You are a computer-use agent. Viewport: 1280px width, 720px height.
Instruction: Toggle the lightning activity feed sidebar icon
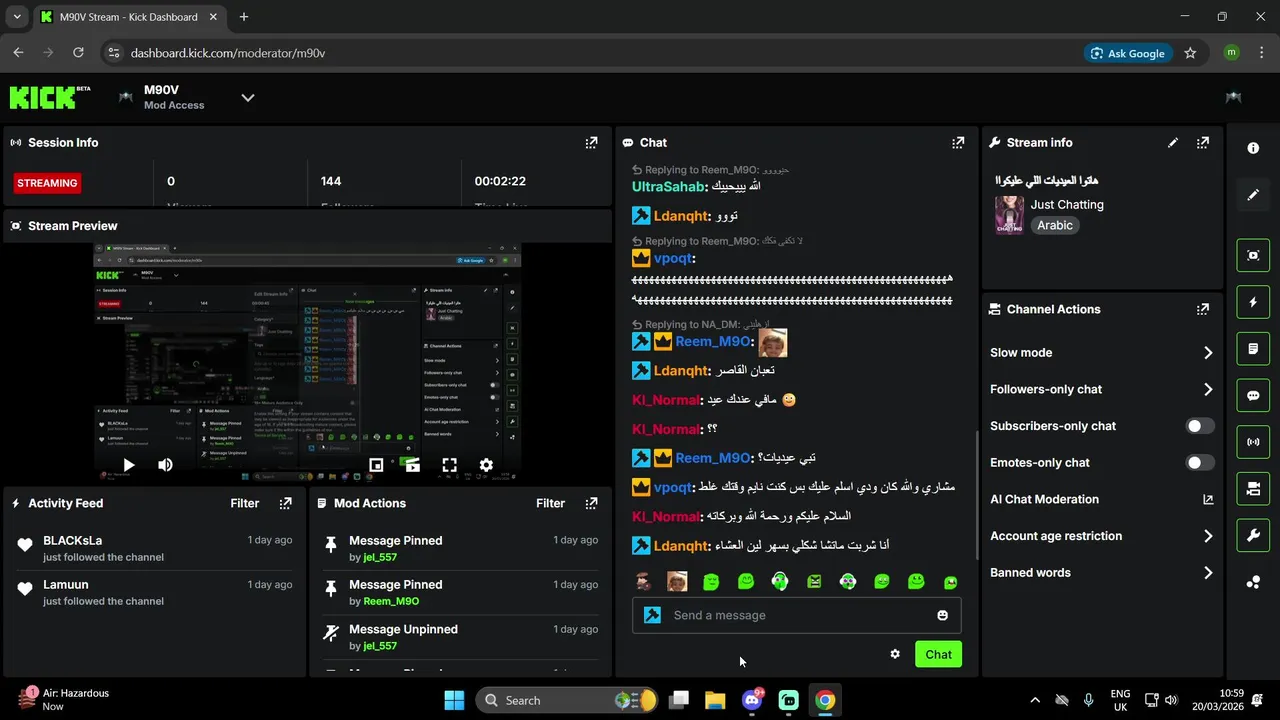(x=1253, y=302)
